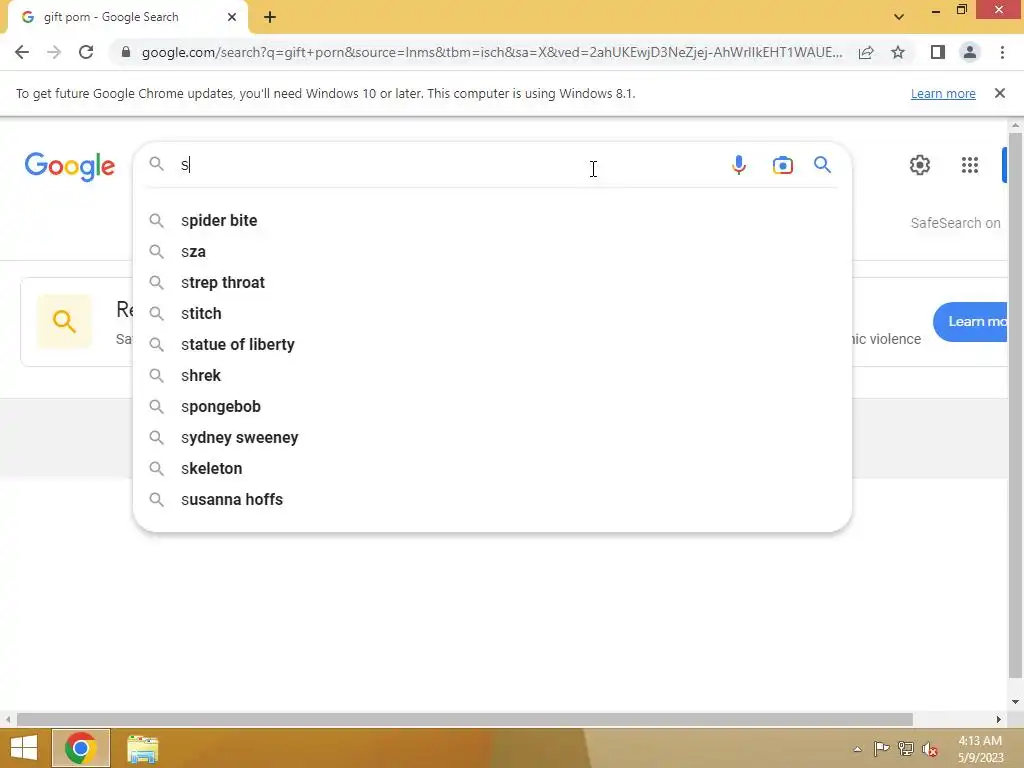Choose the spongebob suggestion
Screen dimensions: 1024x768
492,406
